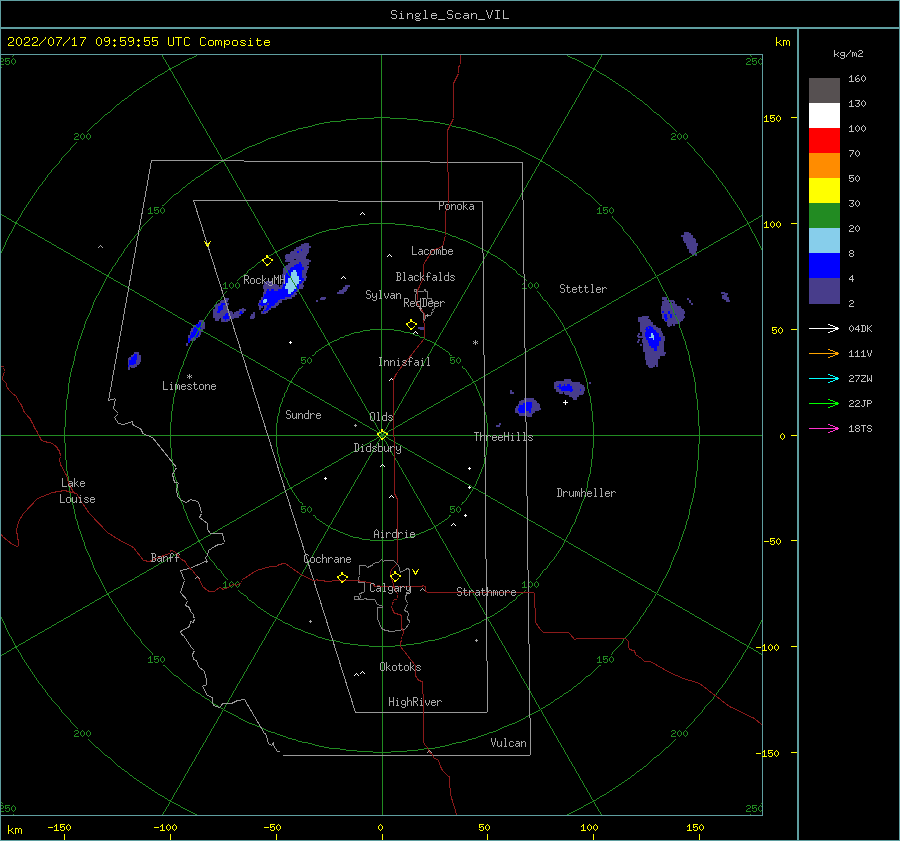This screenshot has height=841, width=900.
Task: Click the cyan 27ZW arrow icon
Action: [824, 378]
